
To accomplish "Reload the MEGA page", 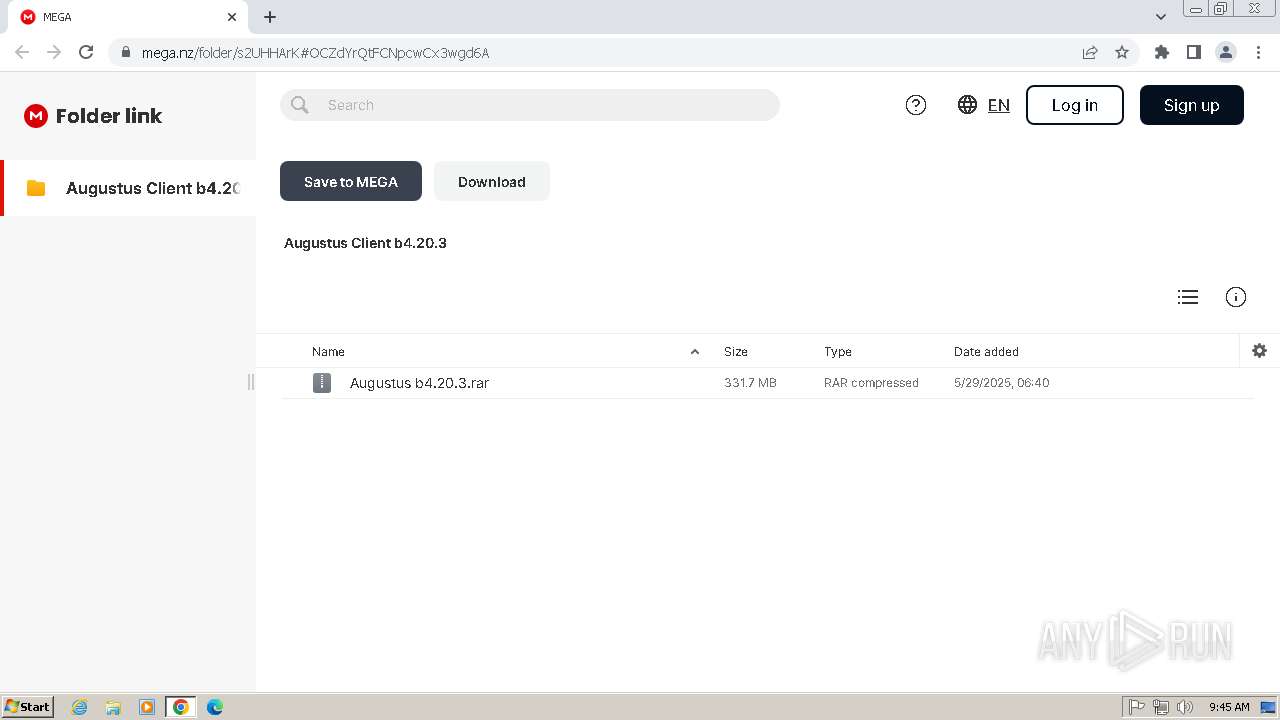I will click(x=86, y=53).
